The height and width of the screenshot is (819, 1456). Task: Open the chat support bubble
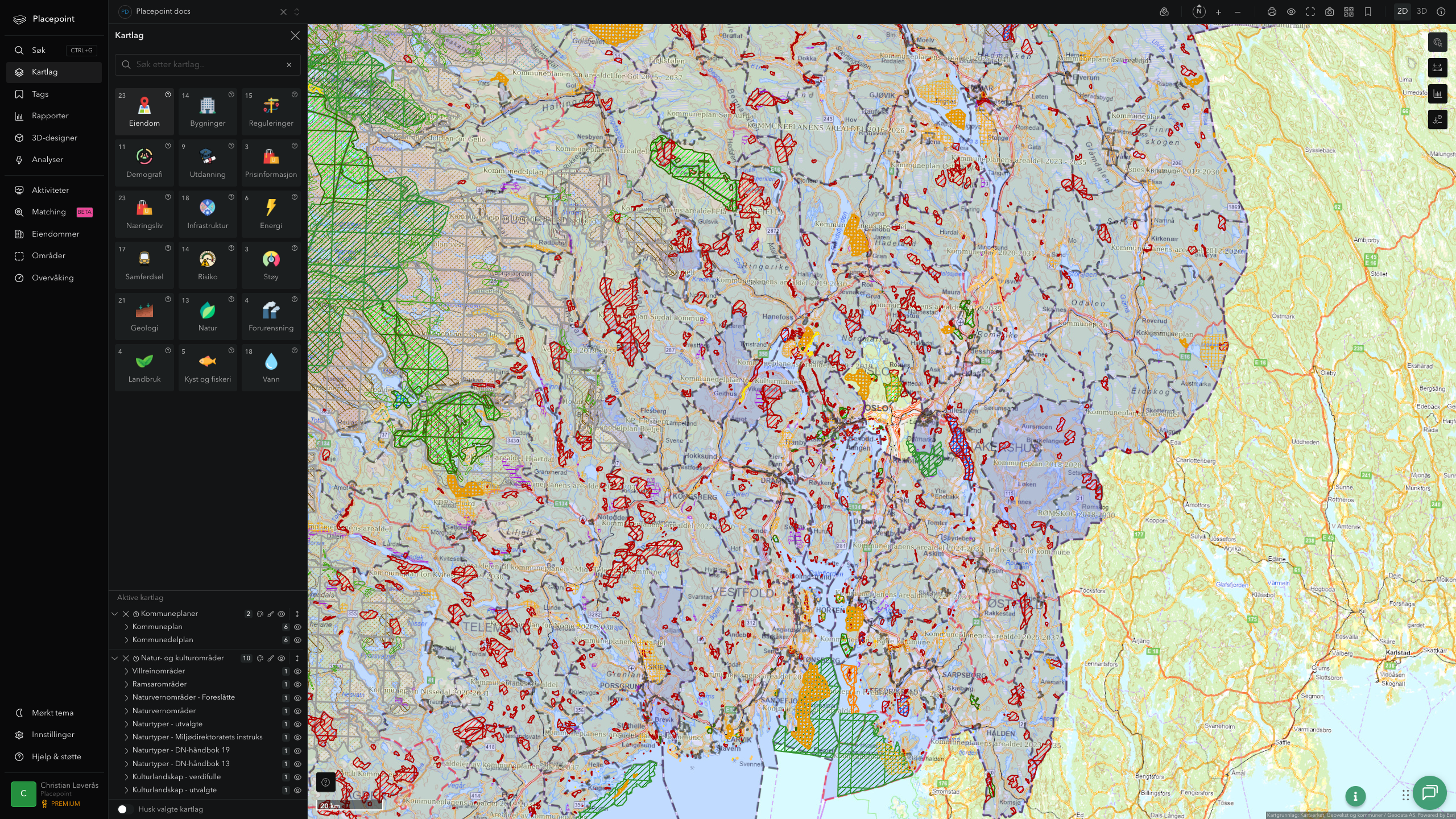(x=1429, y=792)
